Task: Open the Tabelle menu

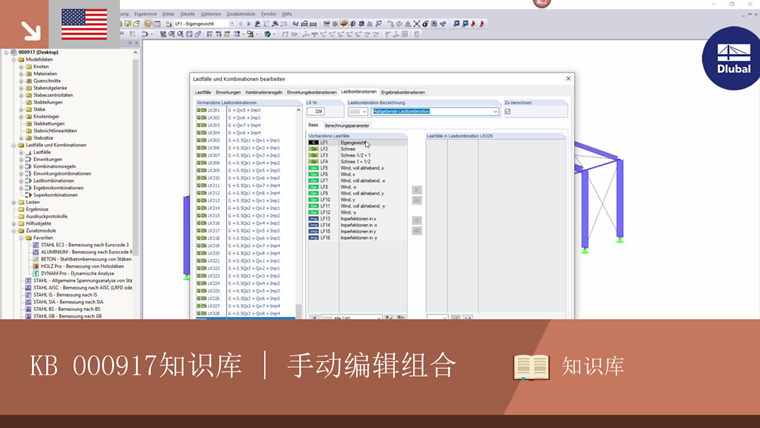Action: pyautogui.click(x=187, y=14)
